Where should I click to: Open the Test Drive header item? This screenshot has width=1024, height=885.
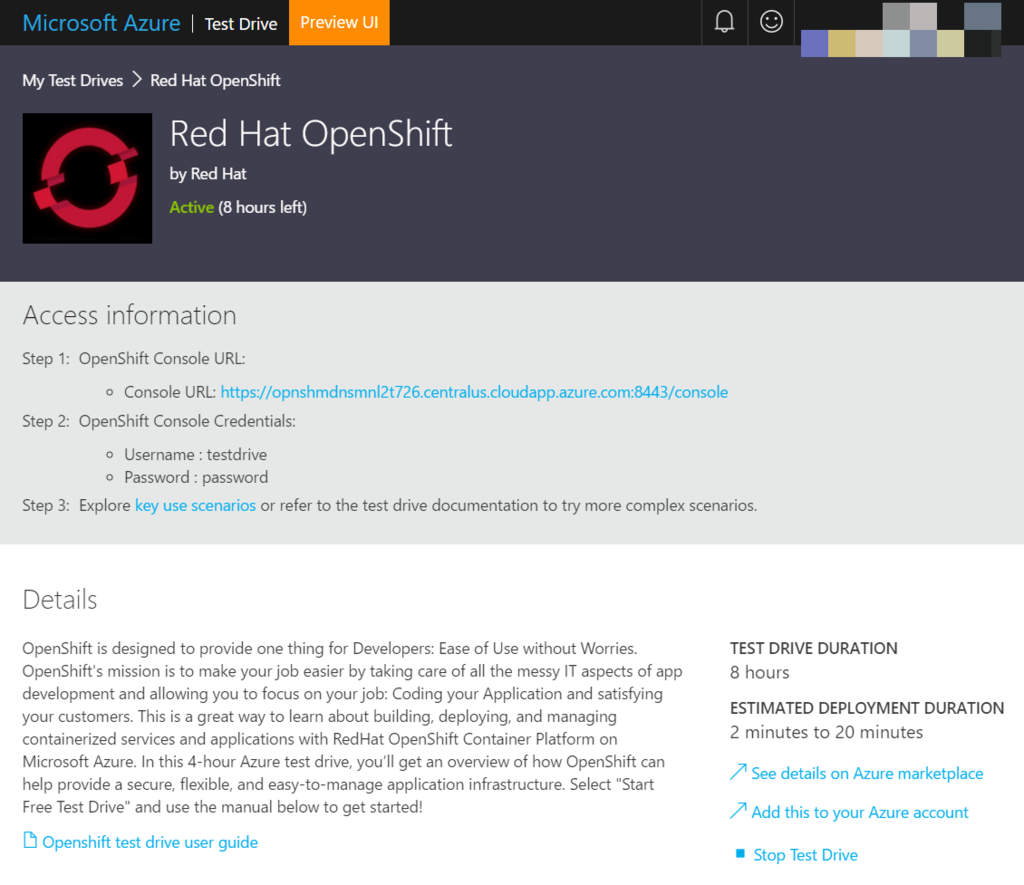[x=241, y=24]
